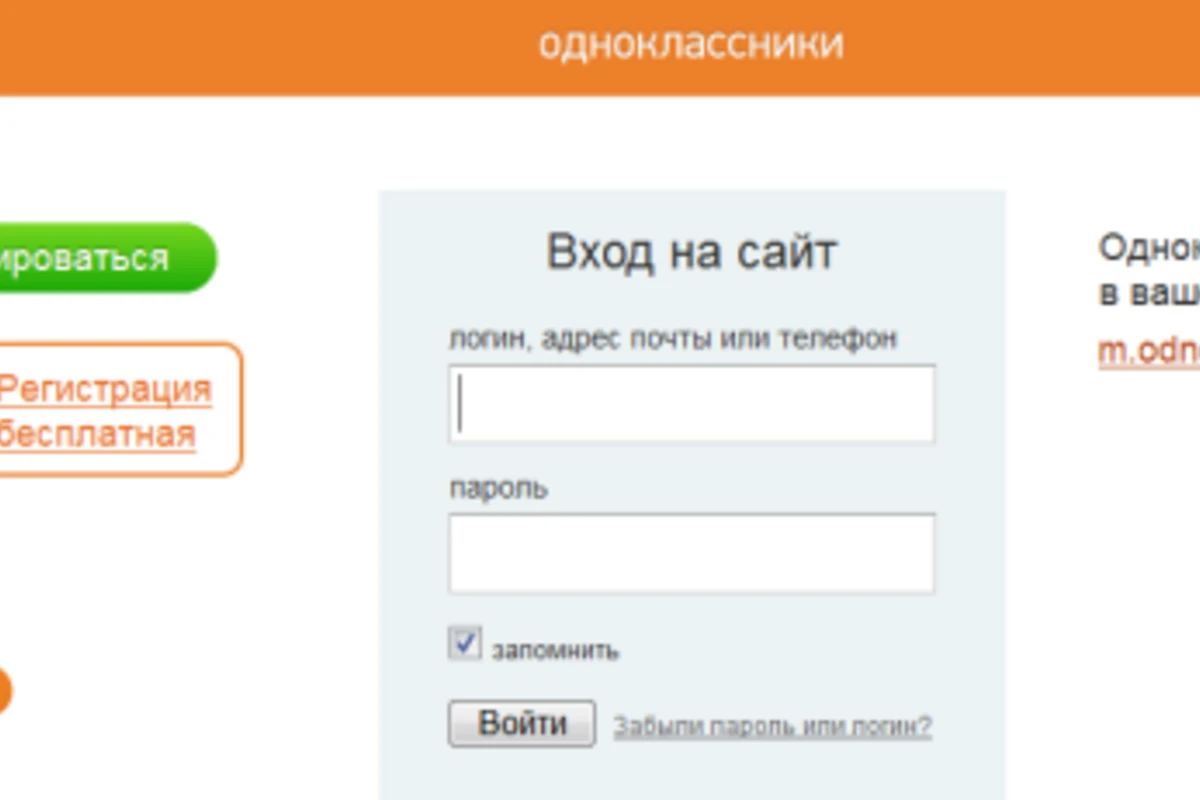Click the login, email or phone input field
Viewport: 1200px width, 800px height.
pyautogui.click(x=691, y=404)
